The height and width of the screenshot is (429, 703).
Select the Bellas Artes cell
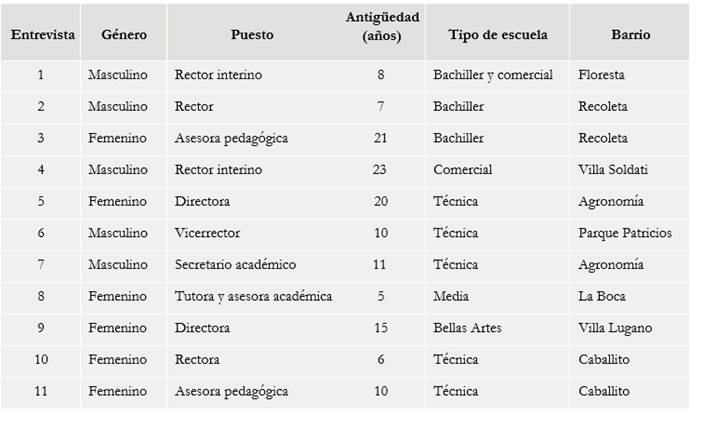coord(467,328)
